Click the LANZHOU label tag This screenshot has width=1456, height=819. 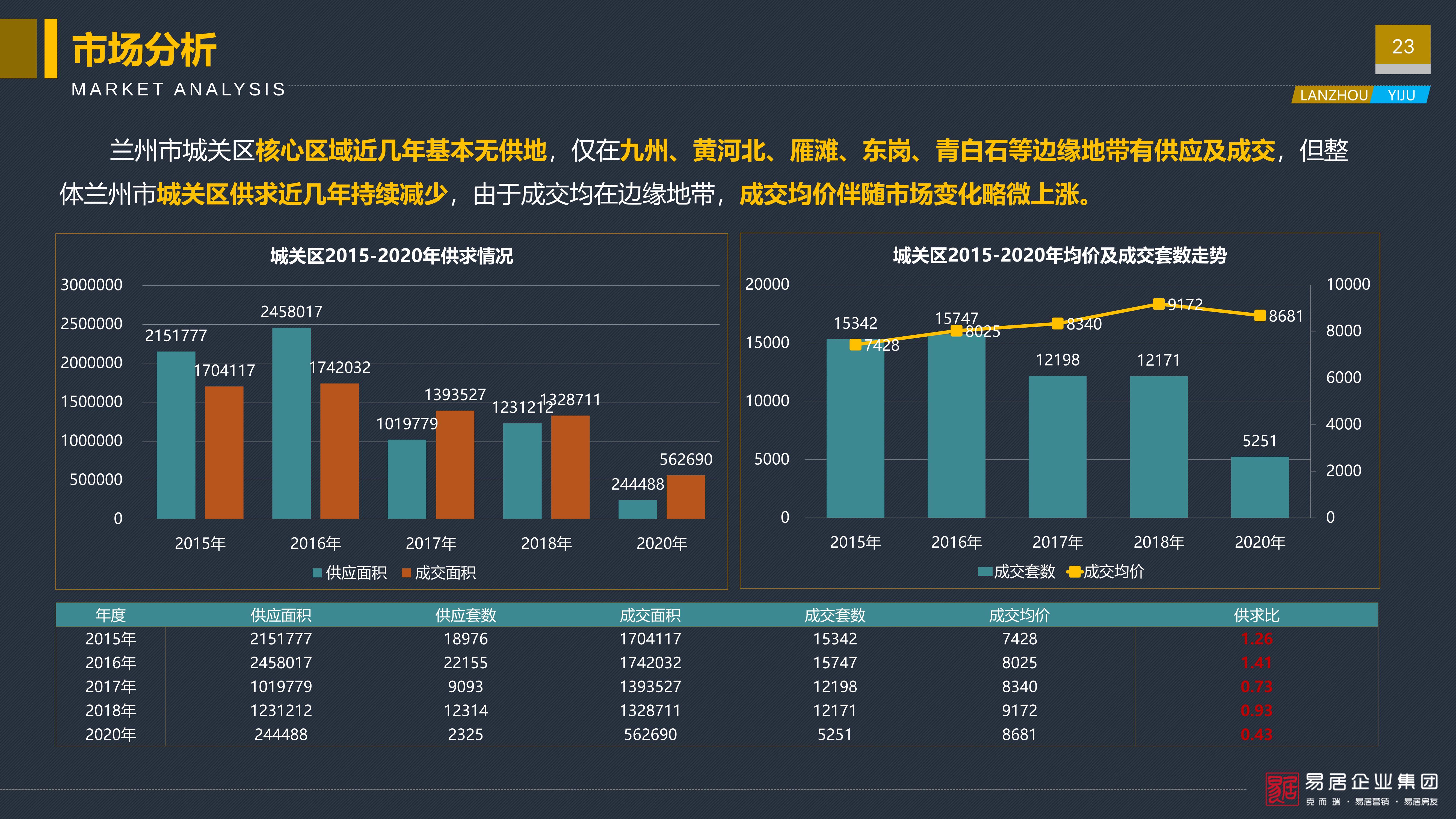(1333, 95)
